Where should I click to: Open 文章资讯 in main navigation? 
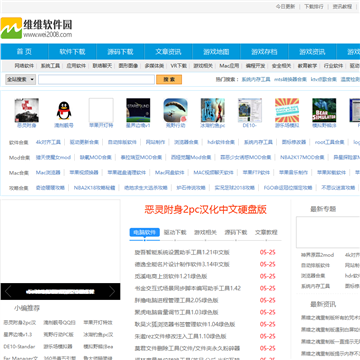coord(168,52)
